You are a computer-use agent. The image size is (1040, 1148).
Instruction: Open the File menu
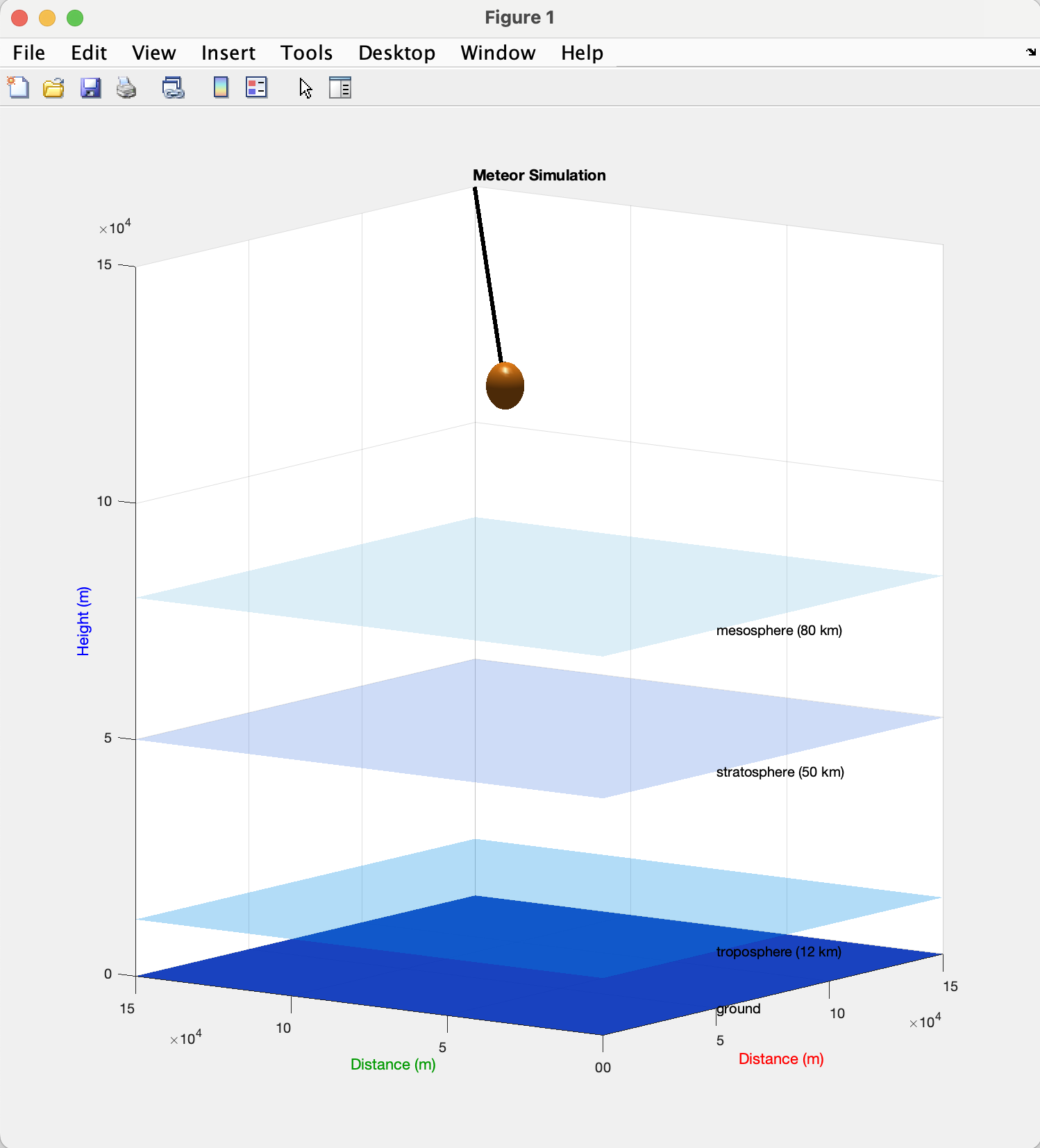pyautogui.click(x=29, y=53)
